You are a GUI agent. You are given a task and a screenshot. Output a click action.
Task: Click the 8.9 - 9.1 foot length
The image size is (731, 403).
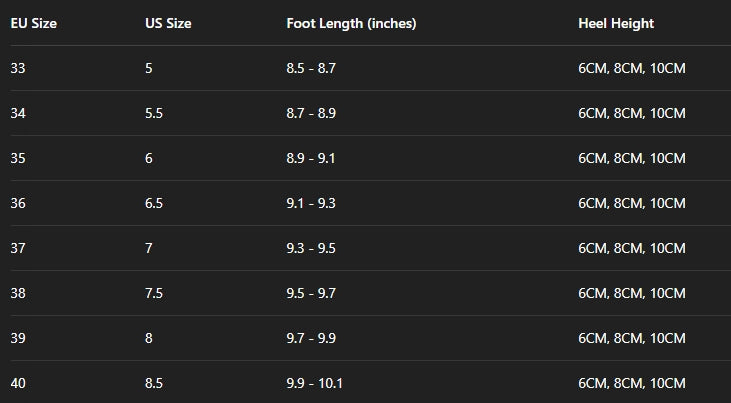pos(311,158)
